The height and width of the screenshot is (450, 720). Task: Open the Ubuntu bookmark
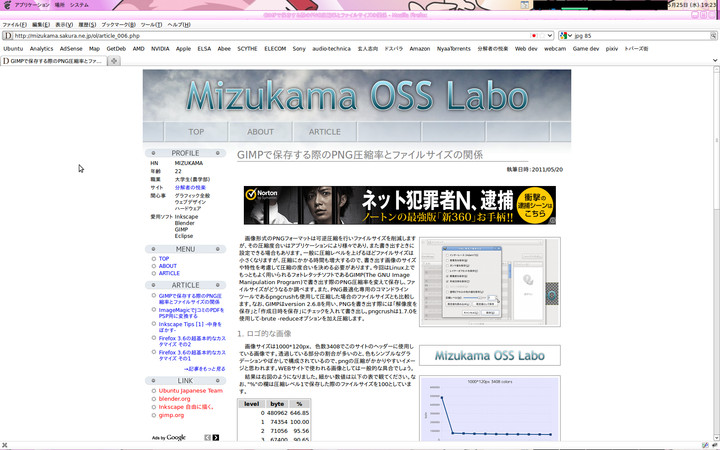[13, 49]
